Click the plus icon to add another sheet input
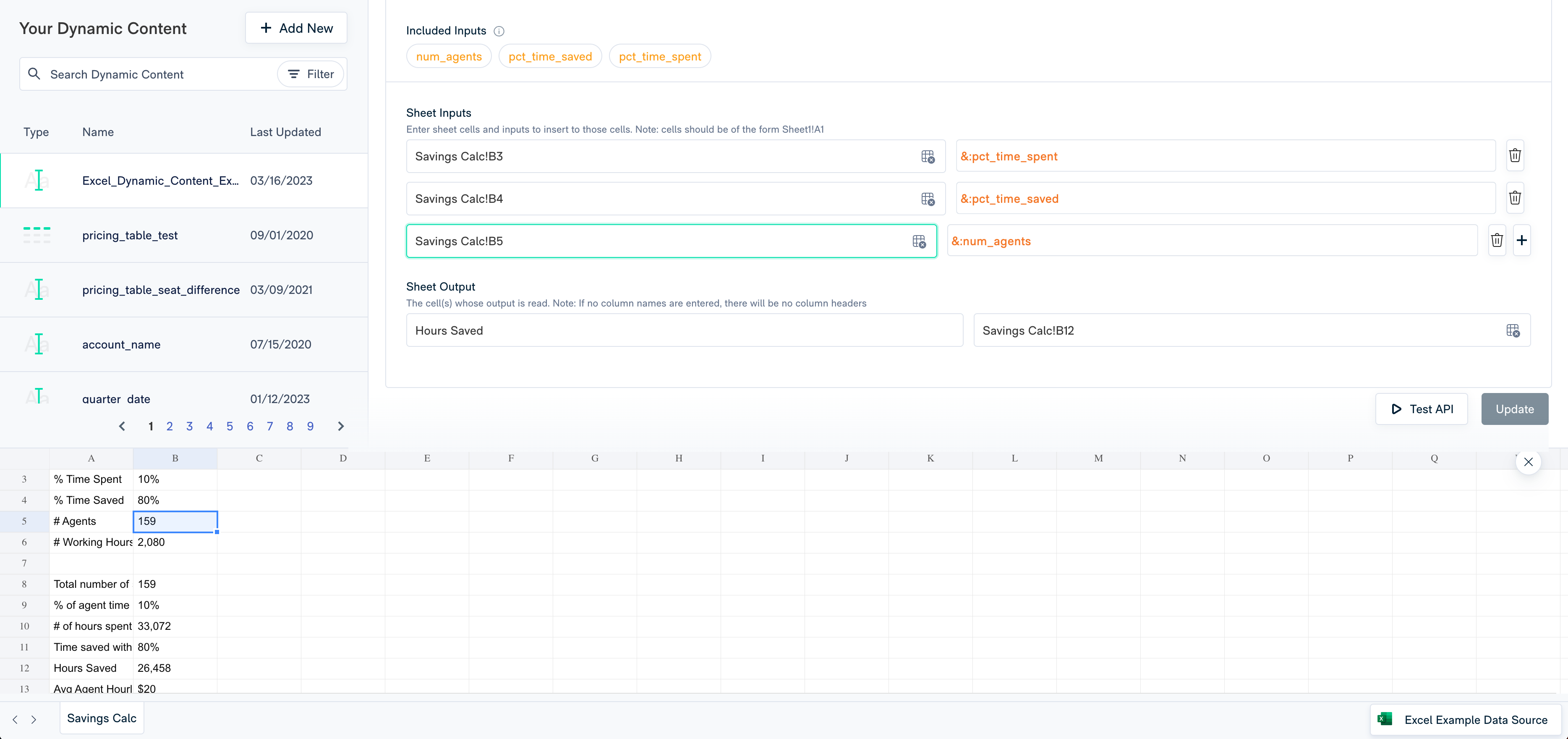The image size is (1568, 739). (1522, 241)
